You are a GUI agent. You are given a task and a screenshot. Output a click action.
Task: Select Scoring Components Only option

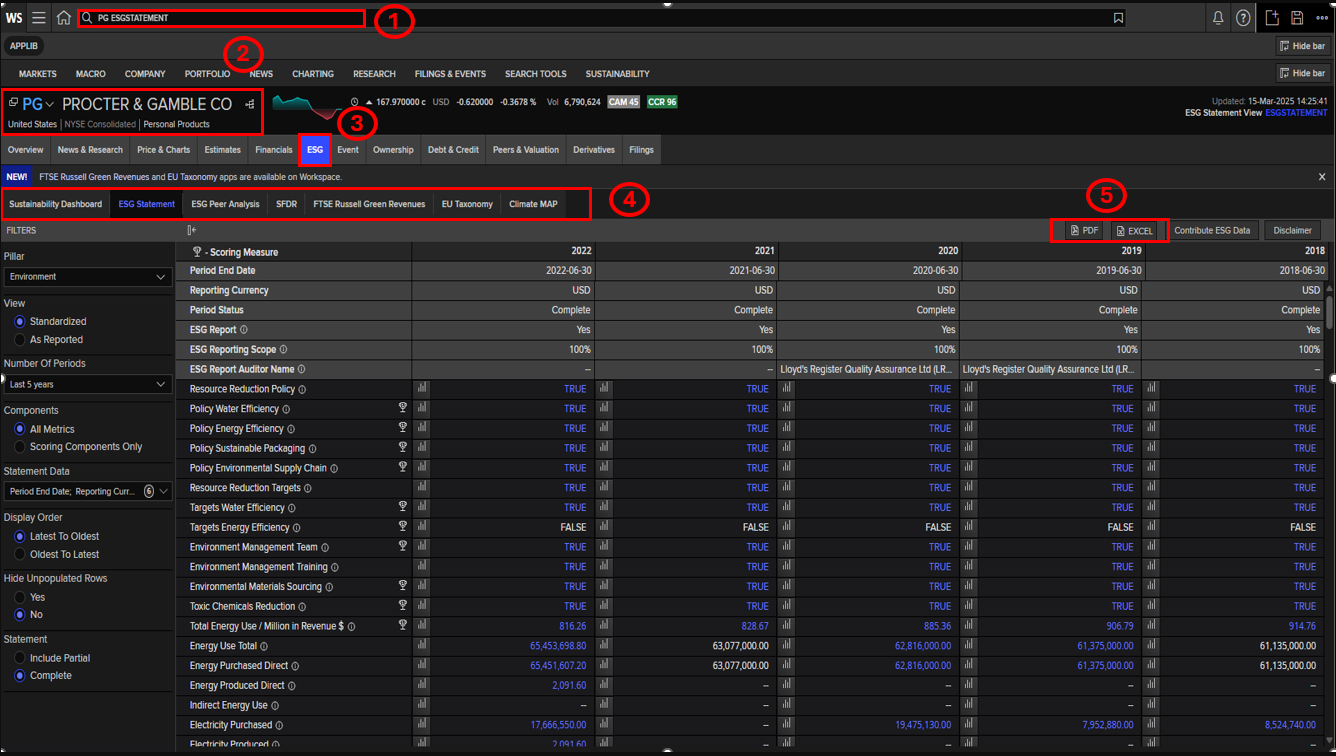click(x=19, y=447)
